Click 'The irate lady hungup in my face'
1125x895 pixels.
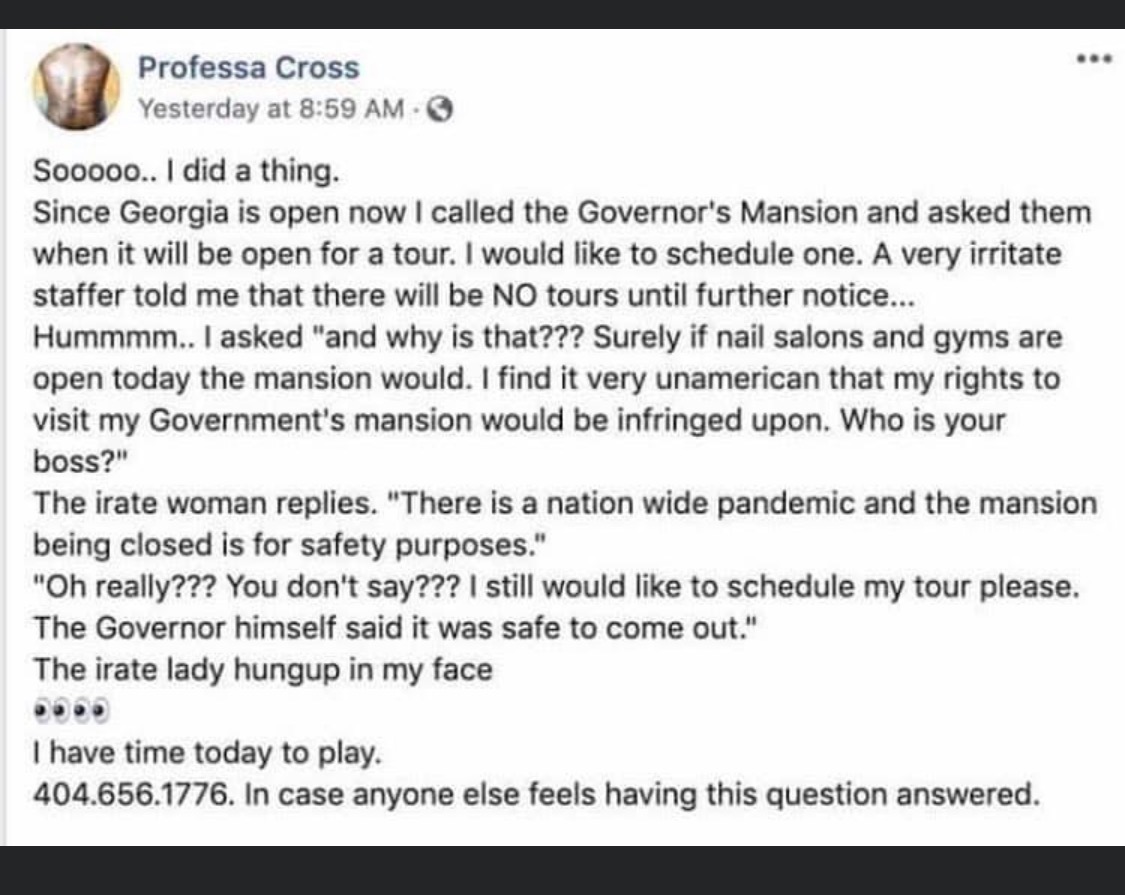pos(263,669)
